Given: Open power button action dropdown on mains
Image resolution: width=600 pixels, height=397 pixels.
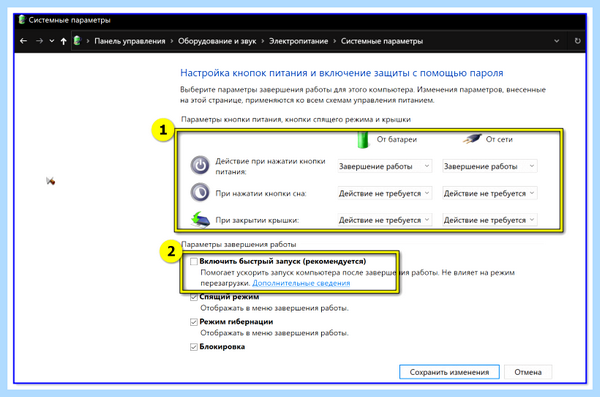Looking at the screenshot, I should pos(489,166).
